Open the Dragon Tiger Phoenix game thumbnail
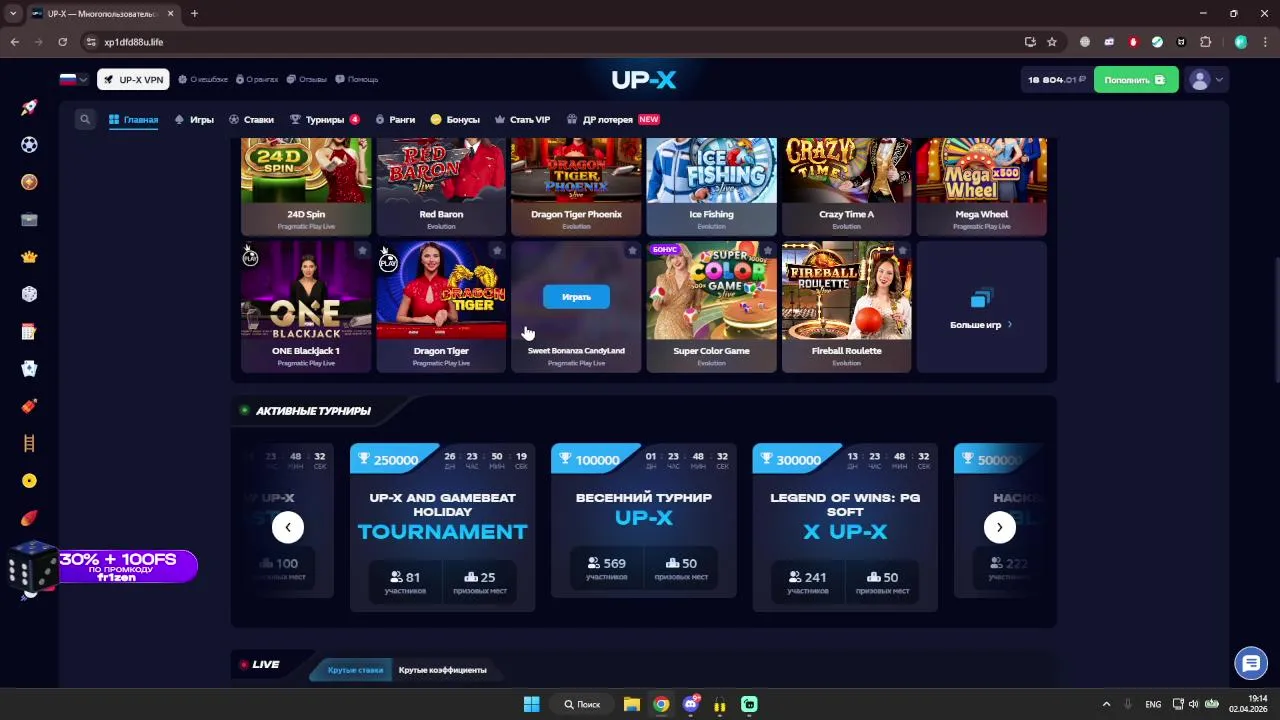The height and width of the screenshot is (720, 1280). tap(576, 186)
